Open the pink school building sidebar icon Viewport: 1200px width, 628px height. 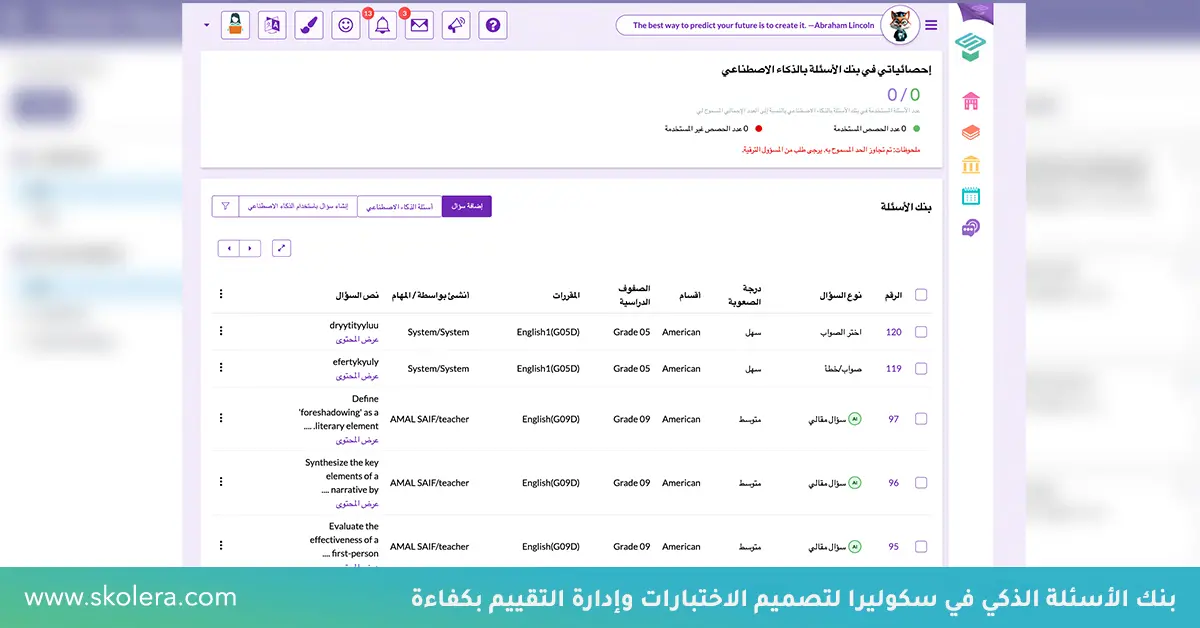[970, 101]
